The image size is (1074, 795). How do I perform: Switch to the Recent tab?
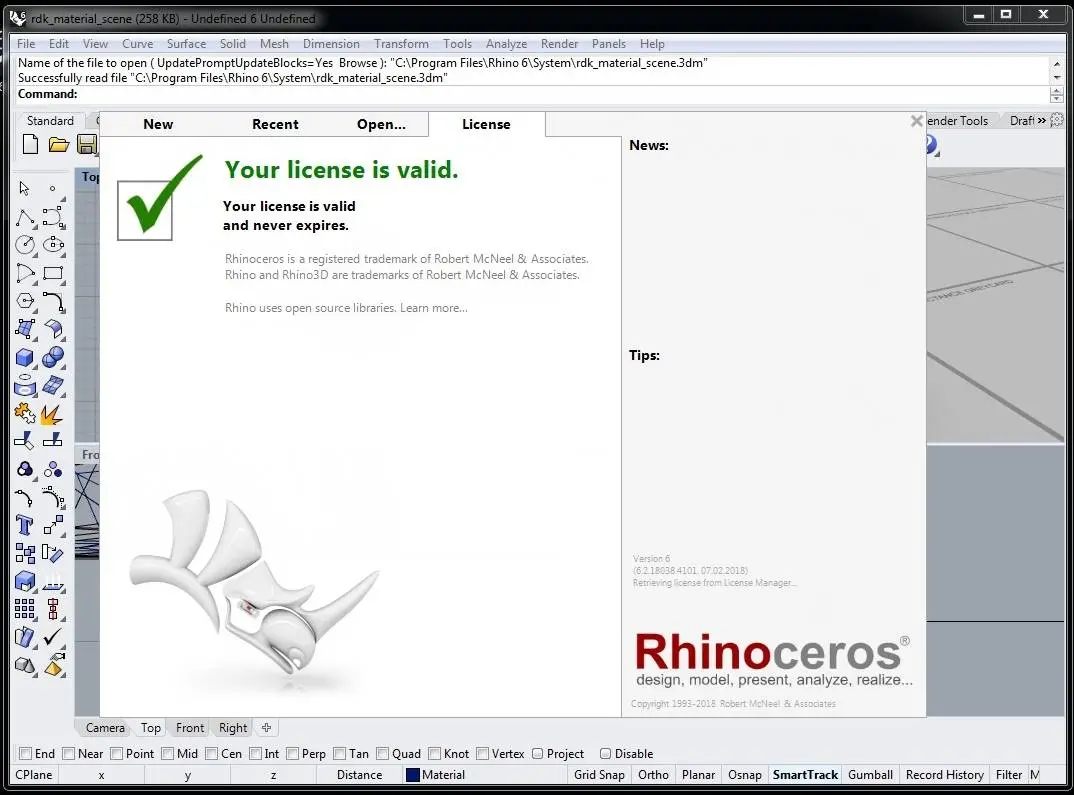[x=275, y=124]
